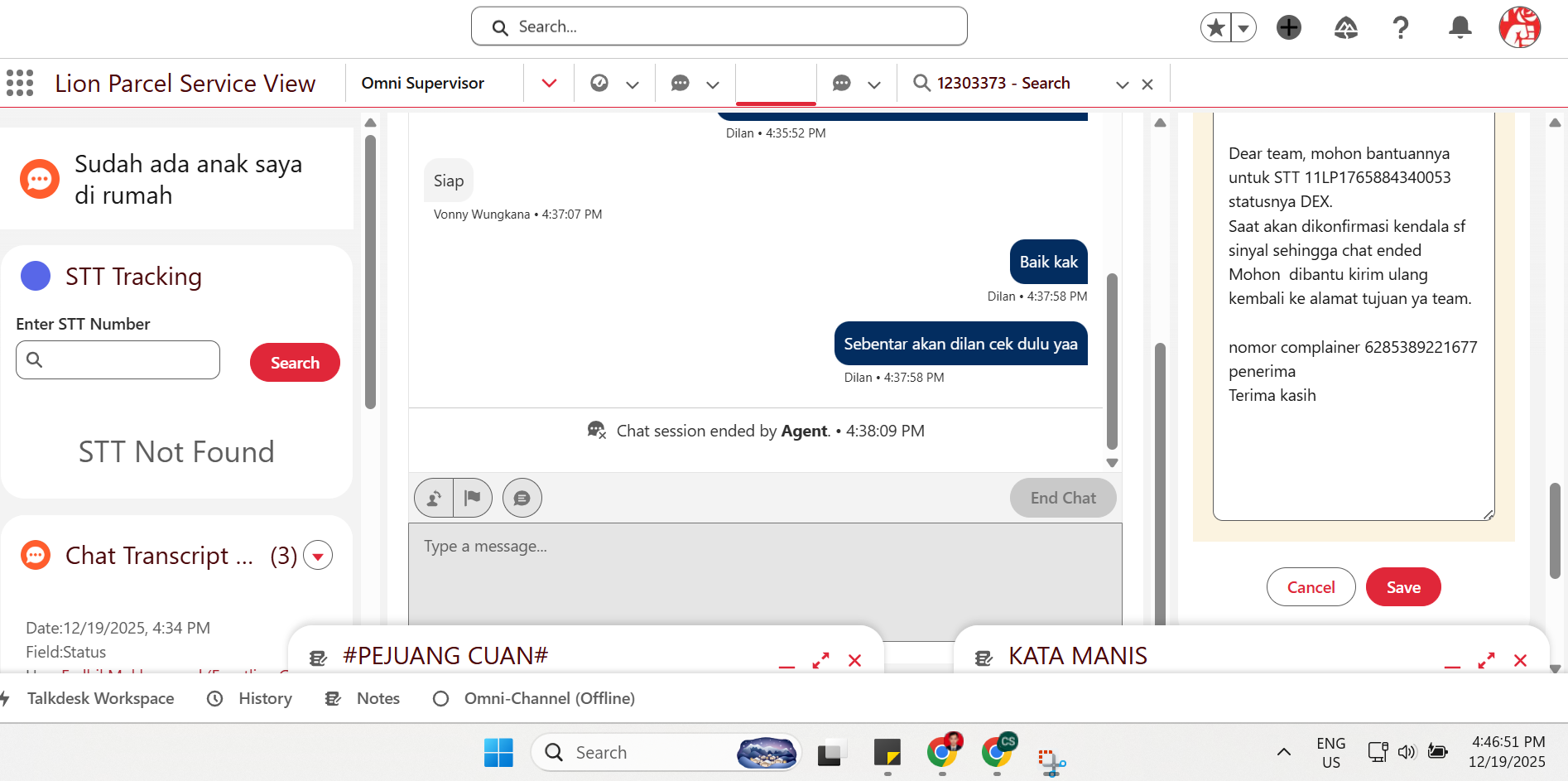1568x781 pixels.
Task: Open Chrome with the CS badge
Action: (998, 751)
